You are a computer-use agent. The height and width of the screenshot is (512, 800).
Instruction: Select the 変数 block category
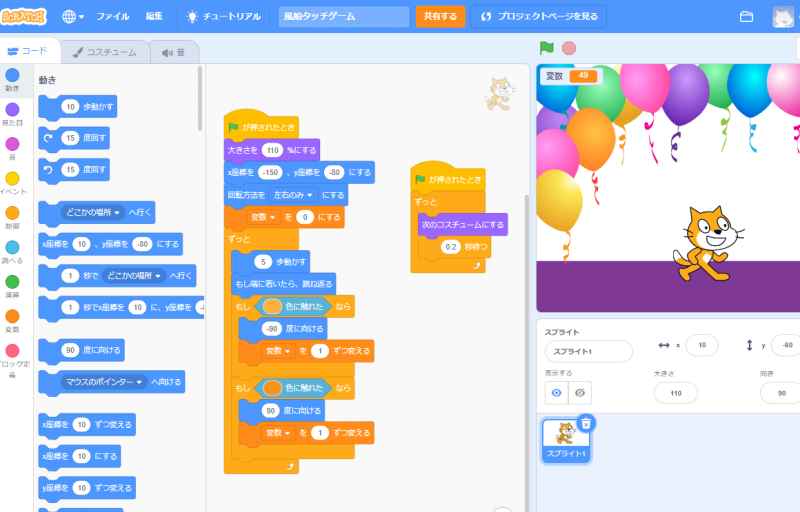tap(12, 320)
